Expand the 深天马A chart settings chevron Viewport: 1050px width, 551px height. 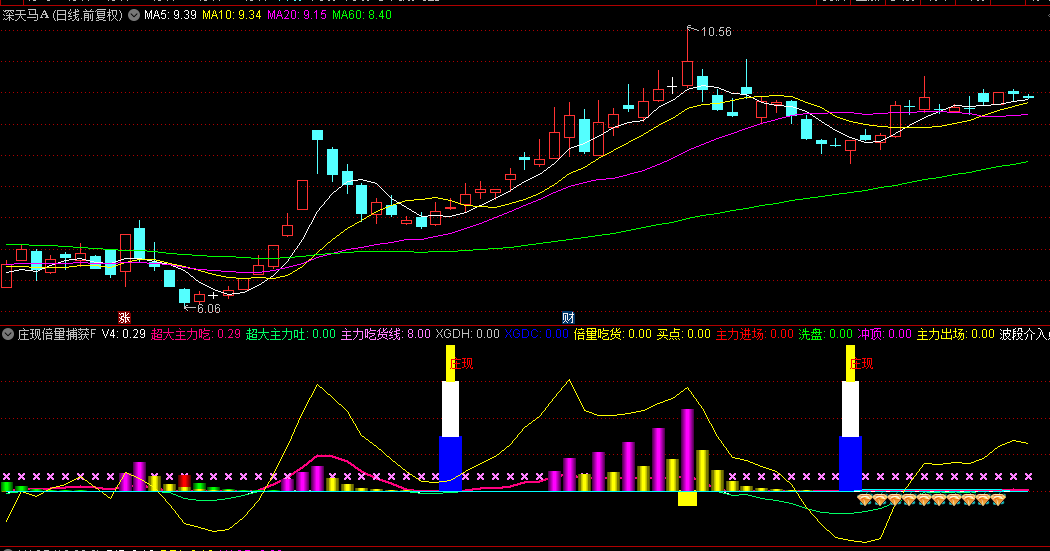pos(134,15)
